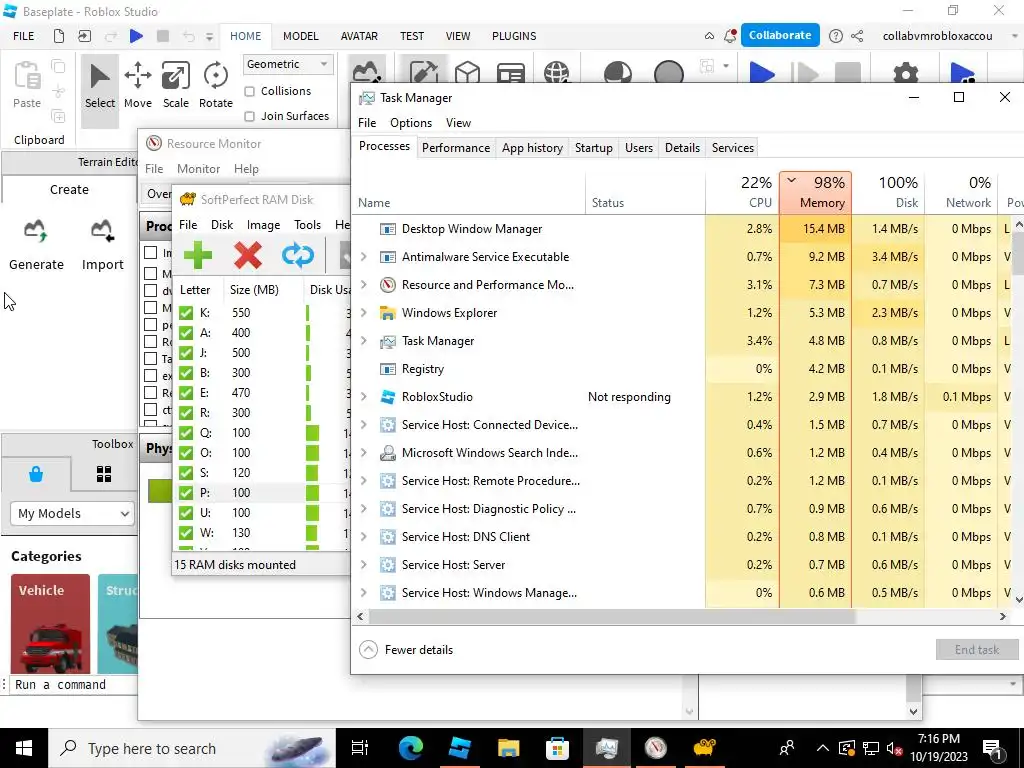Uncheck RAM disk J: checkbox
1024x768 pixels.
[x=186, y=353]
